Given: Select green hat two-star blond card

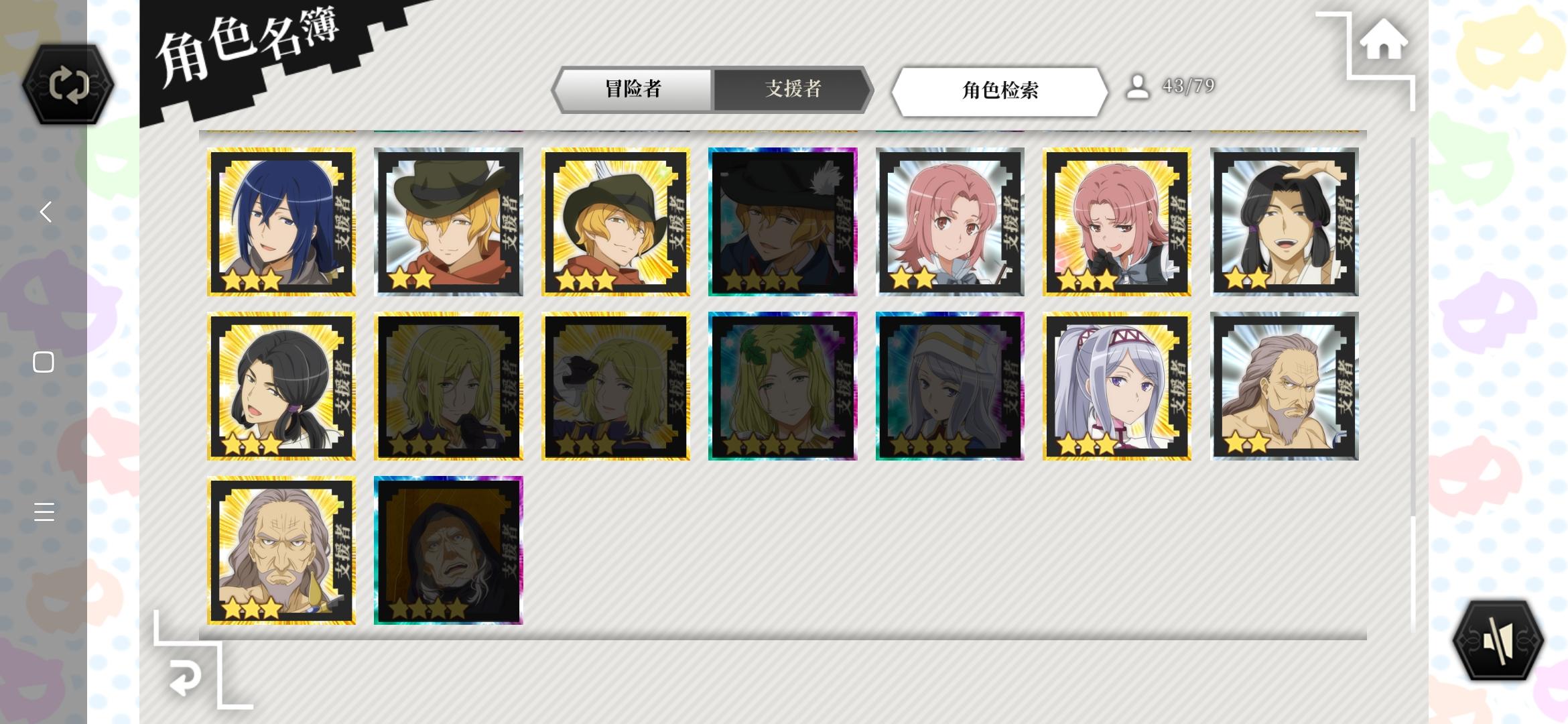Looking at the screenshot, I should (x=448, y=222).
